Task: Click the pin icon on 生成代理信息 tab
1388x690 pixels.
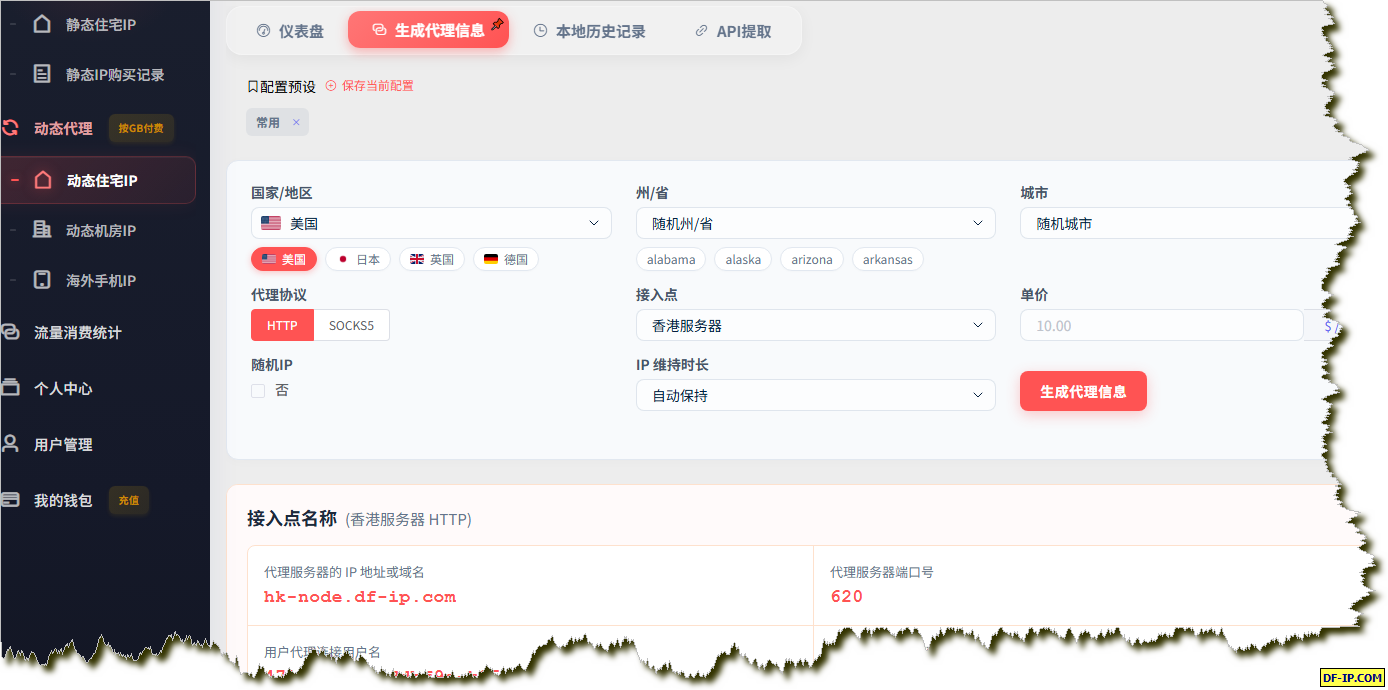Action: pos(498,24)
